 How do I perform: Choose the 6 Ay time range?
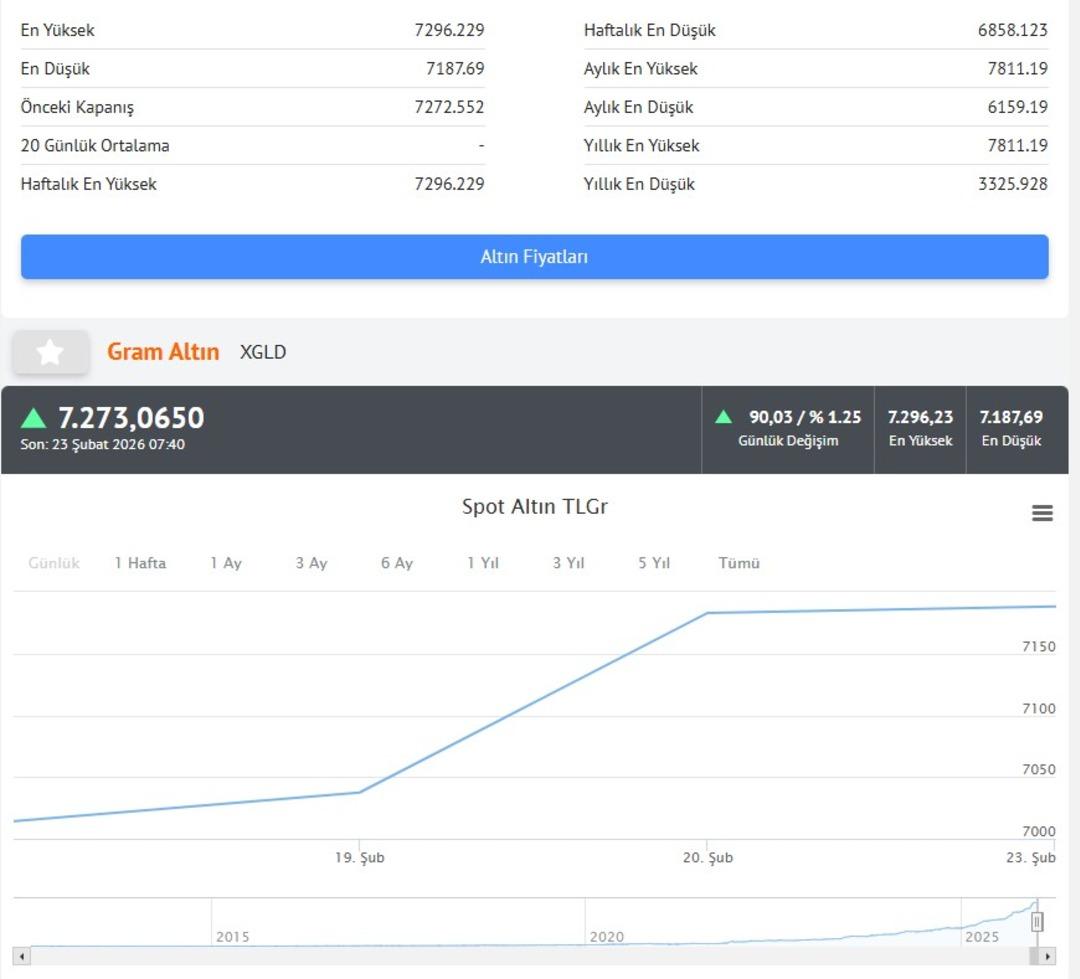[x=397, y=563]
